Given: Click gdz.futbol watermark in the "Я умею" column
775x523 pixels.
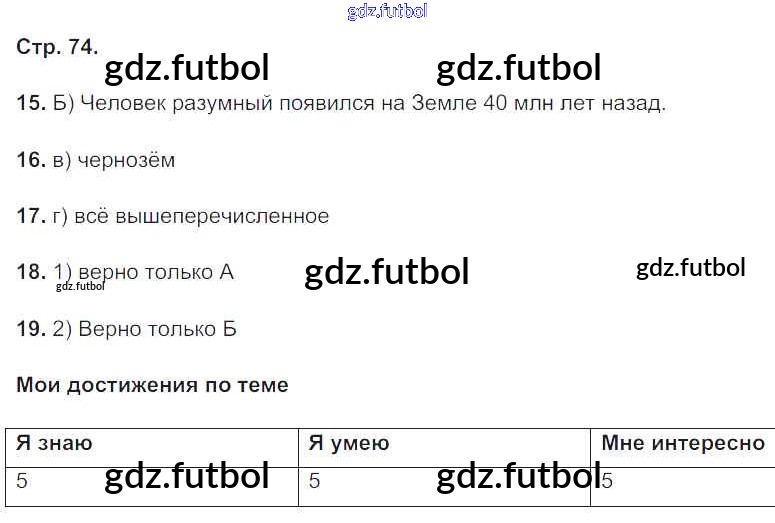Looking at the screenshot, I should pyautogui.click(x=518, y=476).
